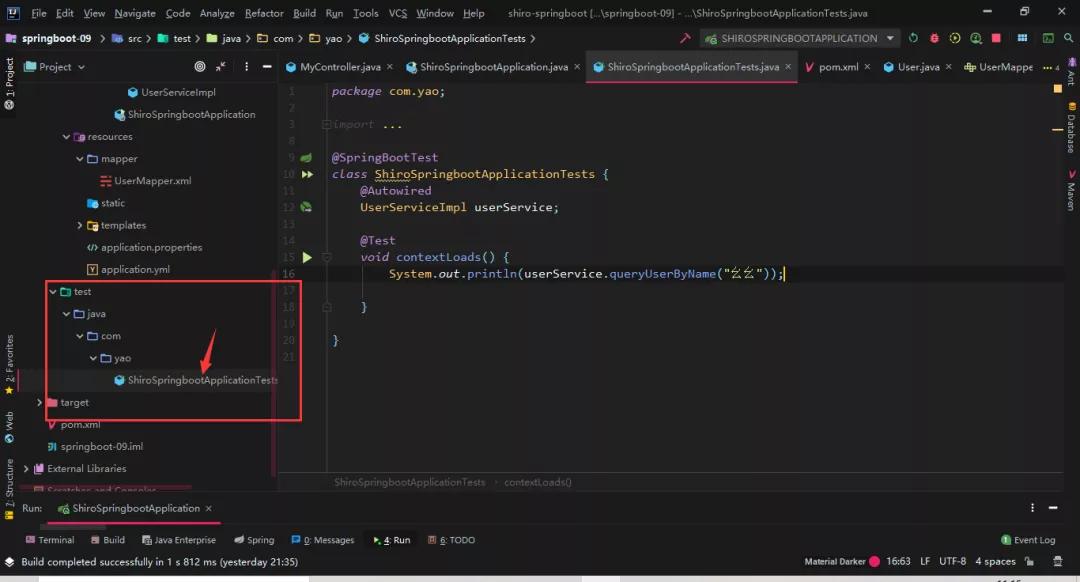Hide the Project panel with the minus icon
This screenshot has width=1080, height=582.
click(267, 67)
